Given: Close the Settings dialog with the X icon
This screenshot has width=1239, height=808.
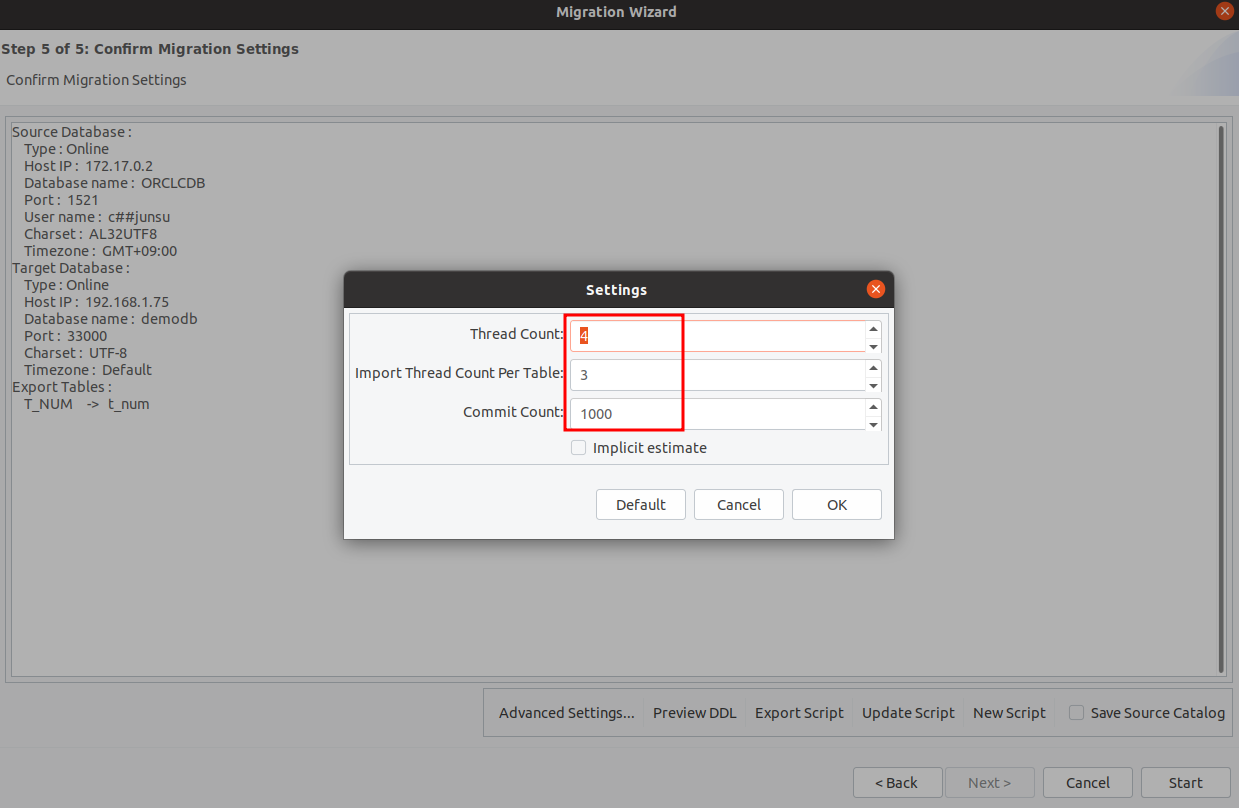Looking at the screenshot, I should click(x=876, y=289).
